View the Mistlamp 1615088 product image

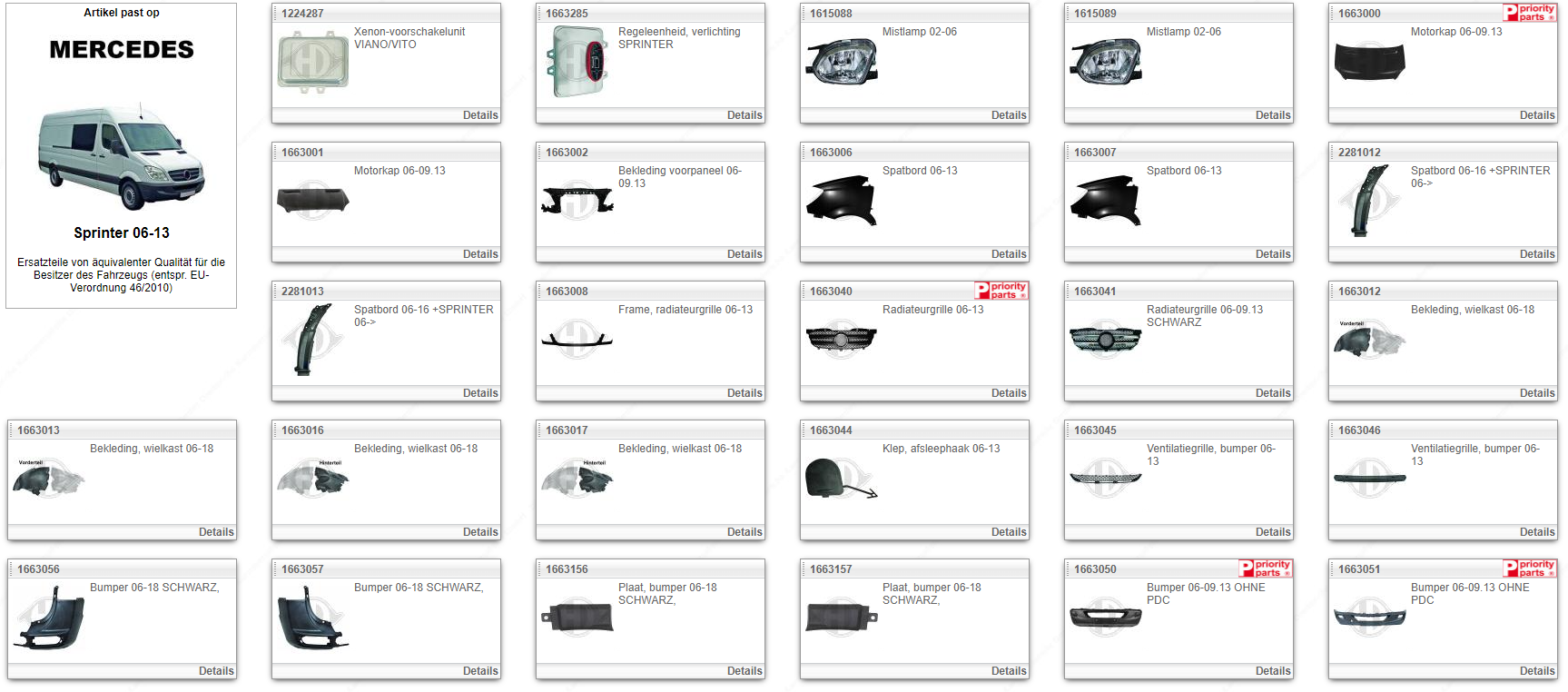(x=842, y=62)
